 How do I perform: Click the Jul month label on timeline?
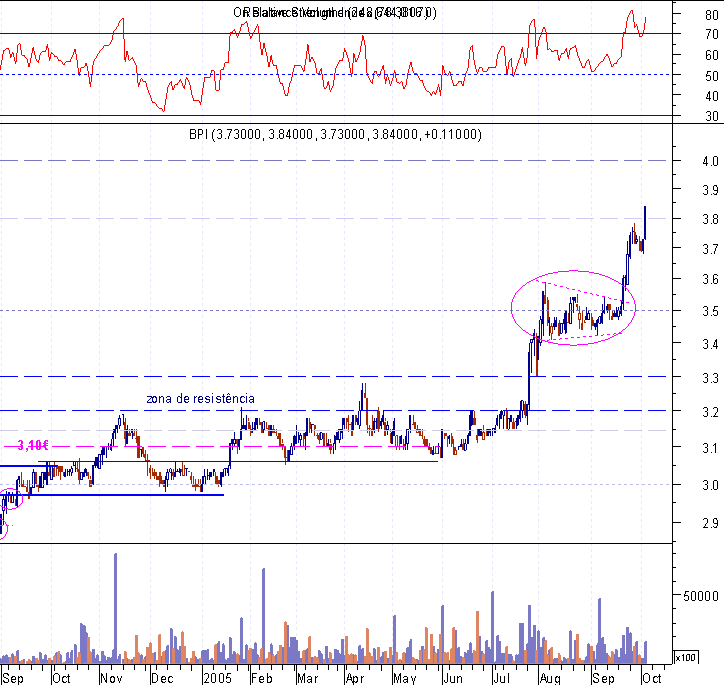[502, 678]
